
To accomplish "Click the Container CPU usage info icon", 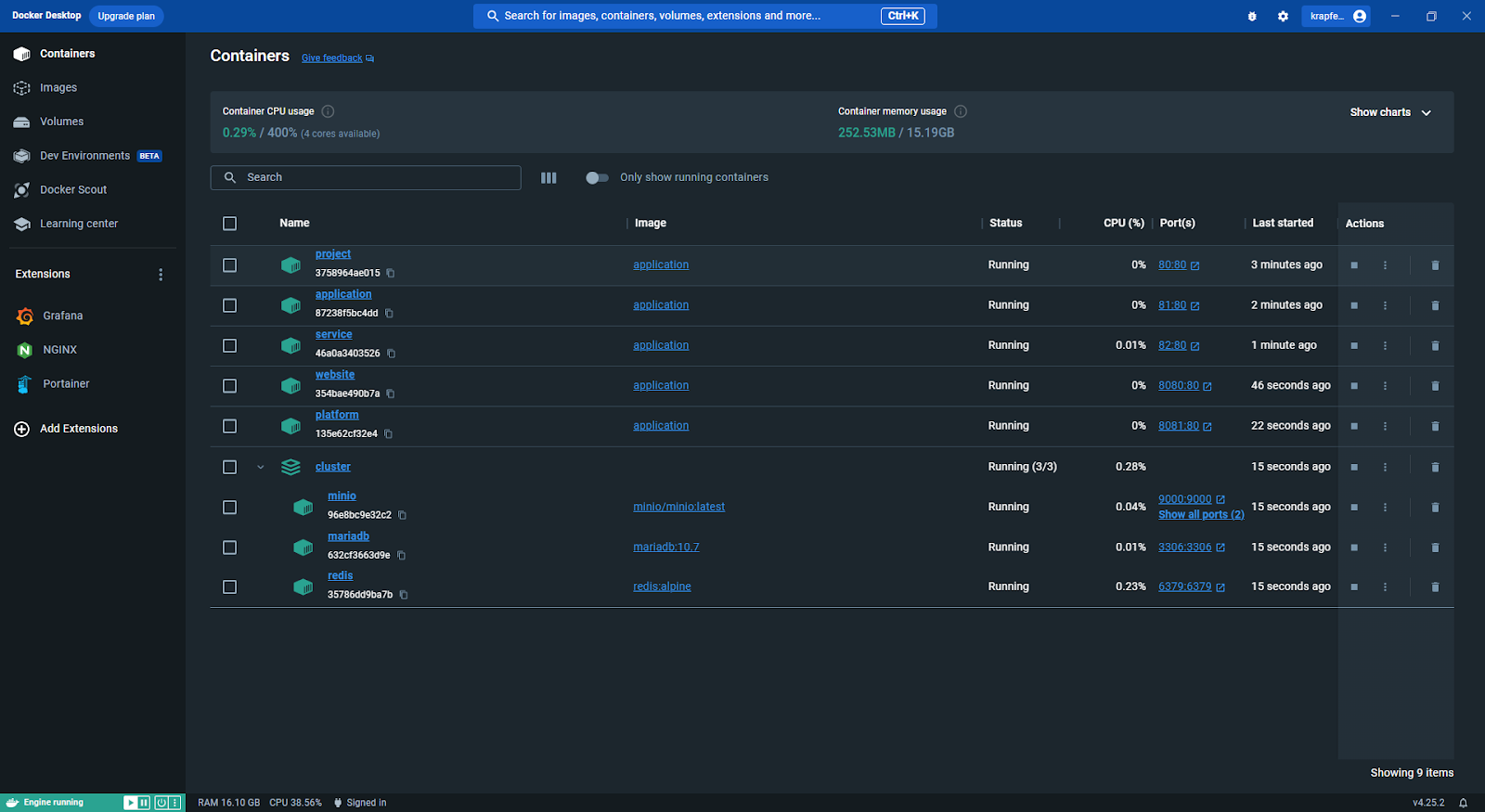I will pyautogui.click(x=328, y=111).
